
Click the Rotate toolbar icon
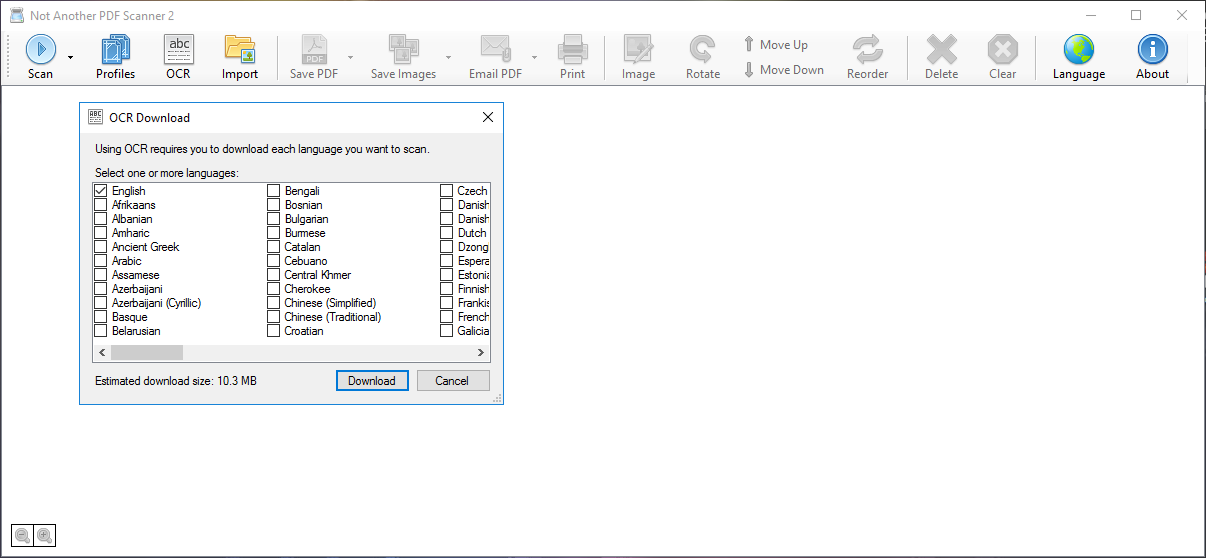coord(703,57)
